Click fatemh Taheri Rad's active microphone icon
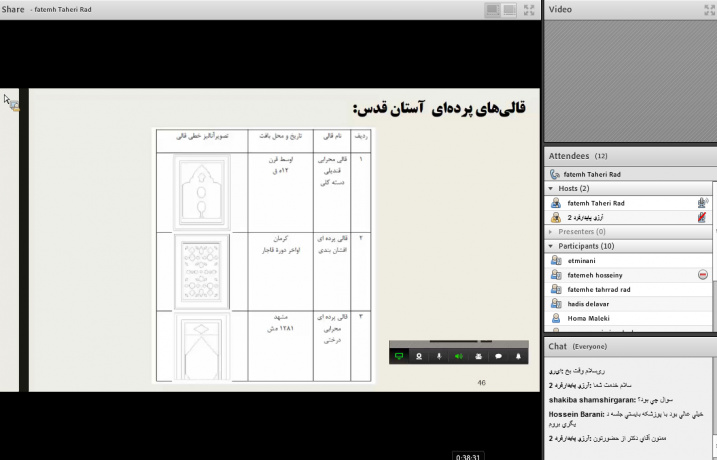 702,203
